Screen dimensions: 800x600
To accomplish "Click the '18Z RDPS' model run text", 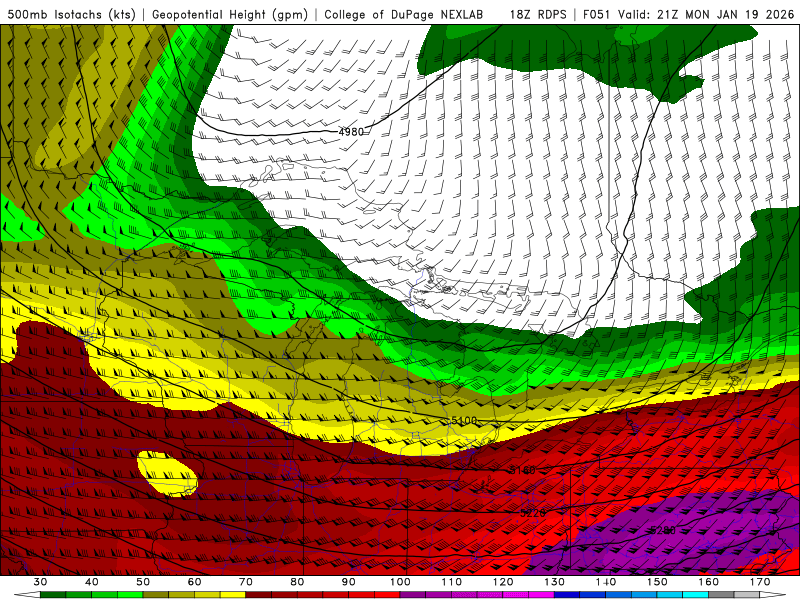I will click(x=538, y=14).
